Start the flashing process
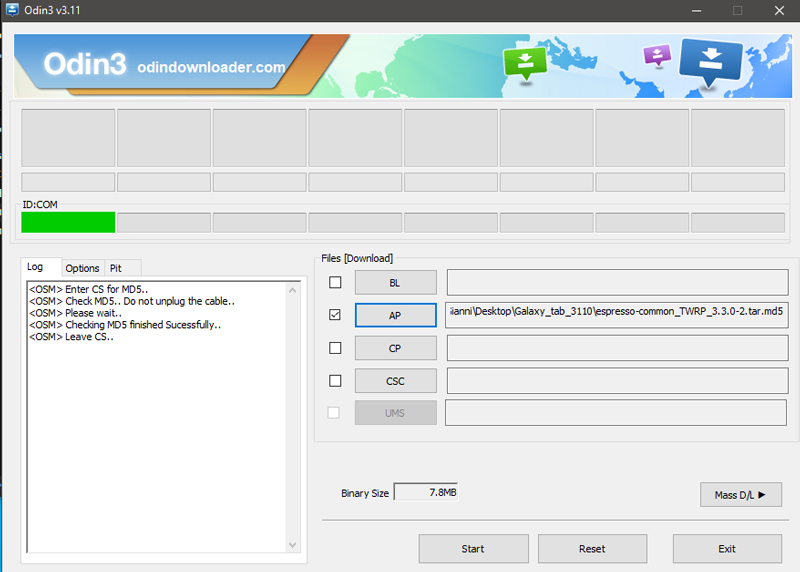Image resolution: width=800 pixels, height=572 pixels. [x=473, y=549]
